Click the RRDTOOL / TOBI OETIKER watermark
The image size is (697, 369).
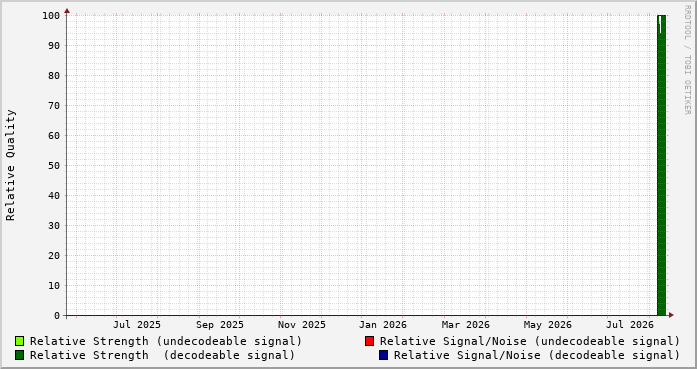(687, 60)
